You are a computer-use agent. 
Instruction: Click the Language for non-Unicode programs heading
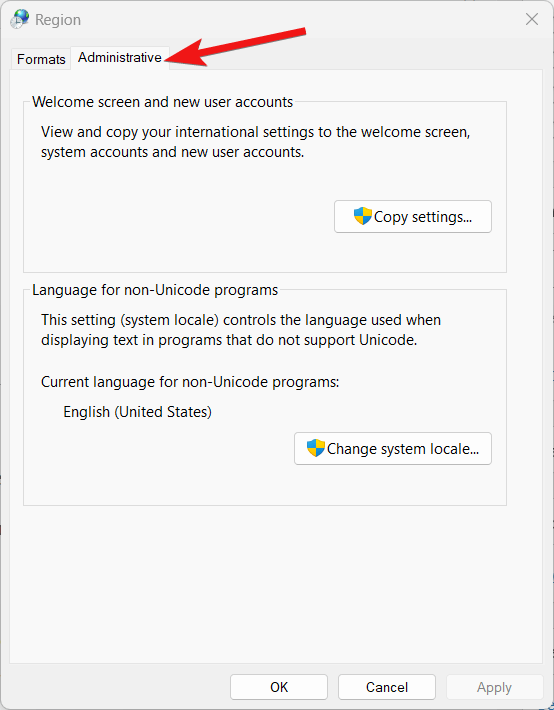(155, 290)
